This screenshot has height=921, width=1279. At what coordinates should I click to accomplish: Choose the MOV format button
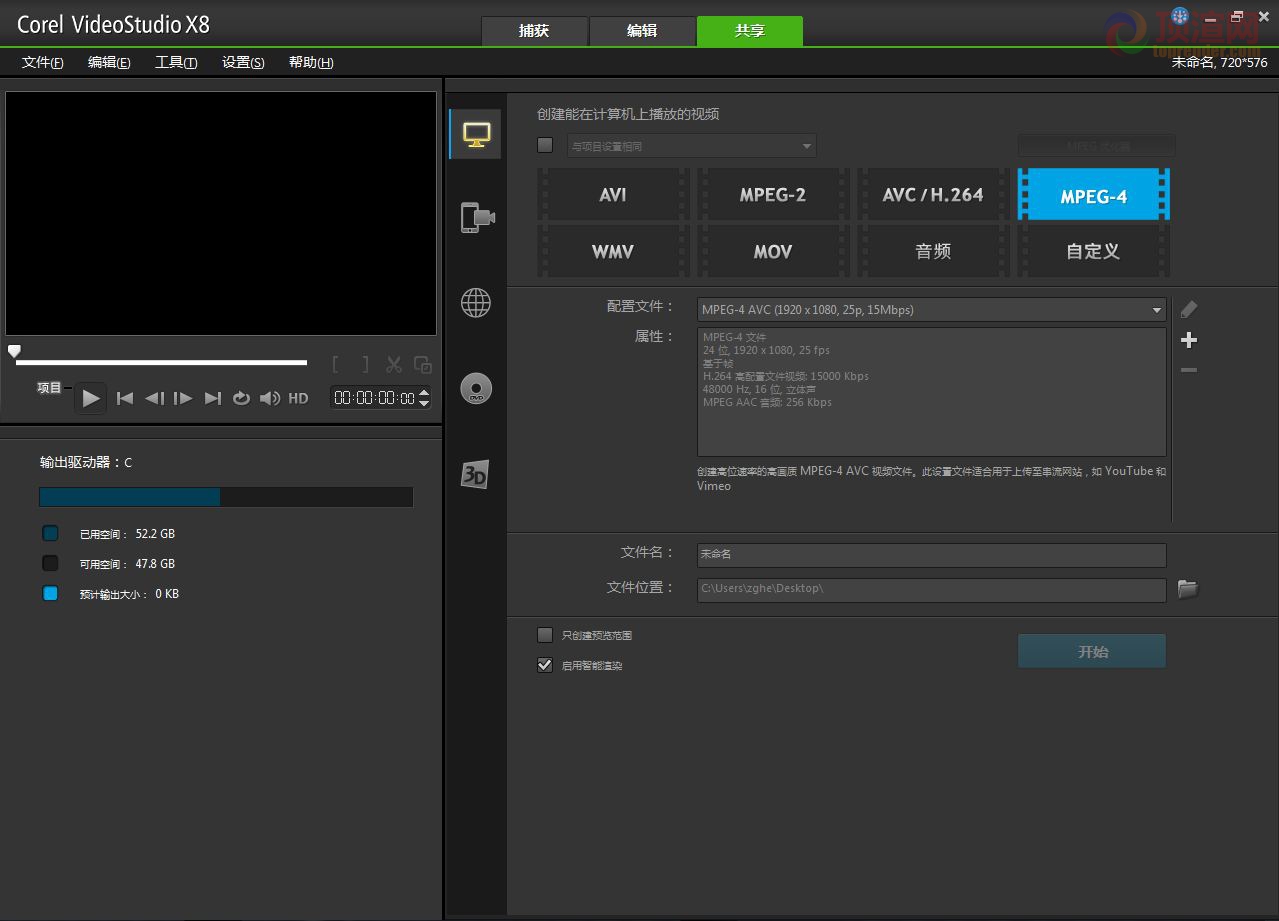pos(773,251)
